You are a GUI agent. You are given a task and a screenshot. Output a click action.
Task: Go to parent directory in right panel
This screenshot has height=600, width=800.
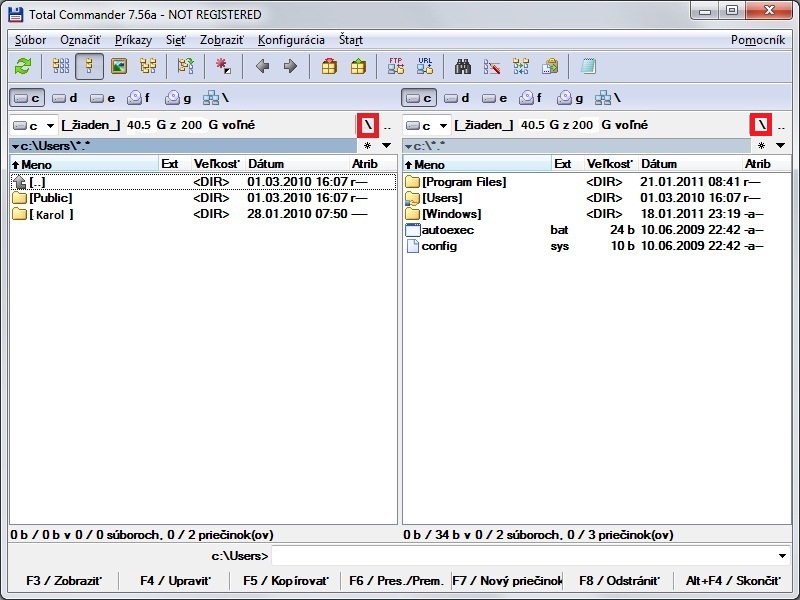781,126
